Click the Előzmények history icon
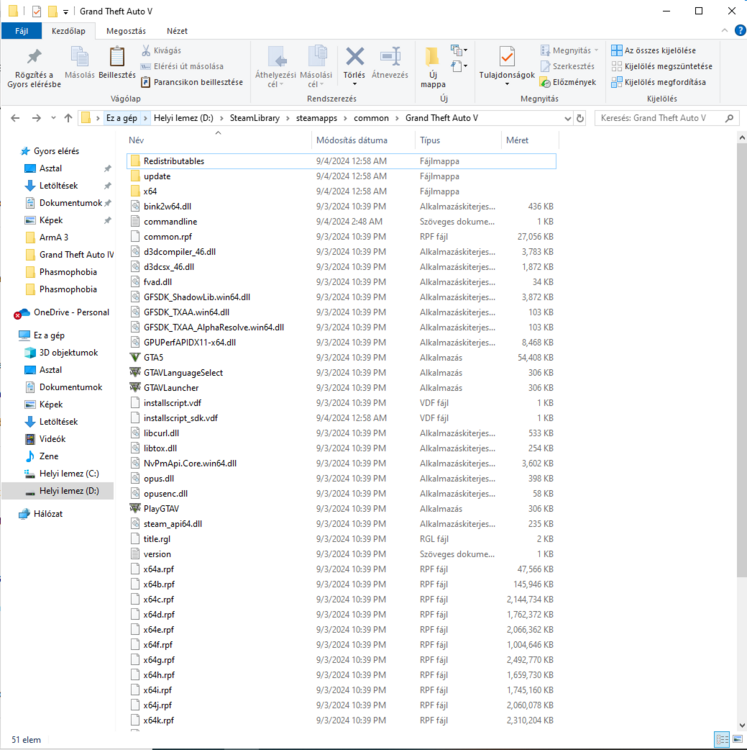Viewport: 747px width, 750px height. click(x=545, y=82)
